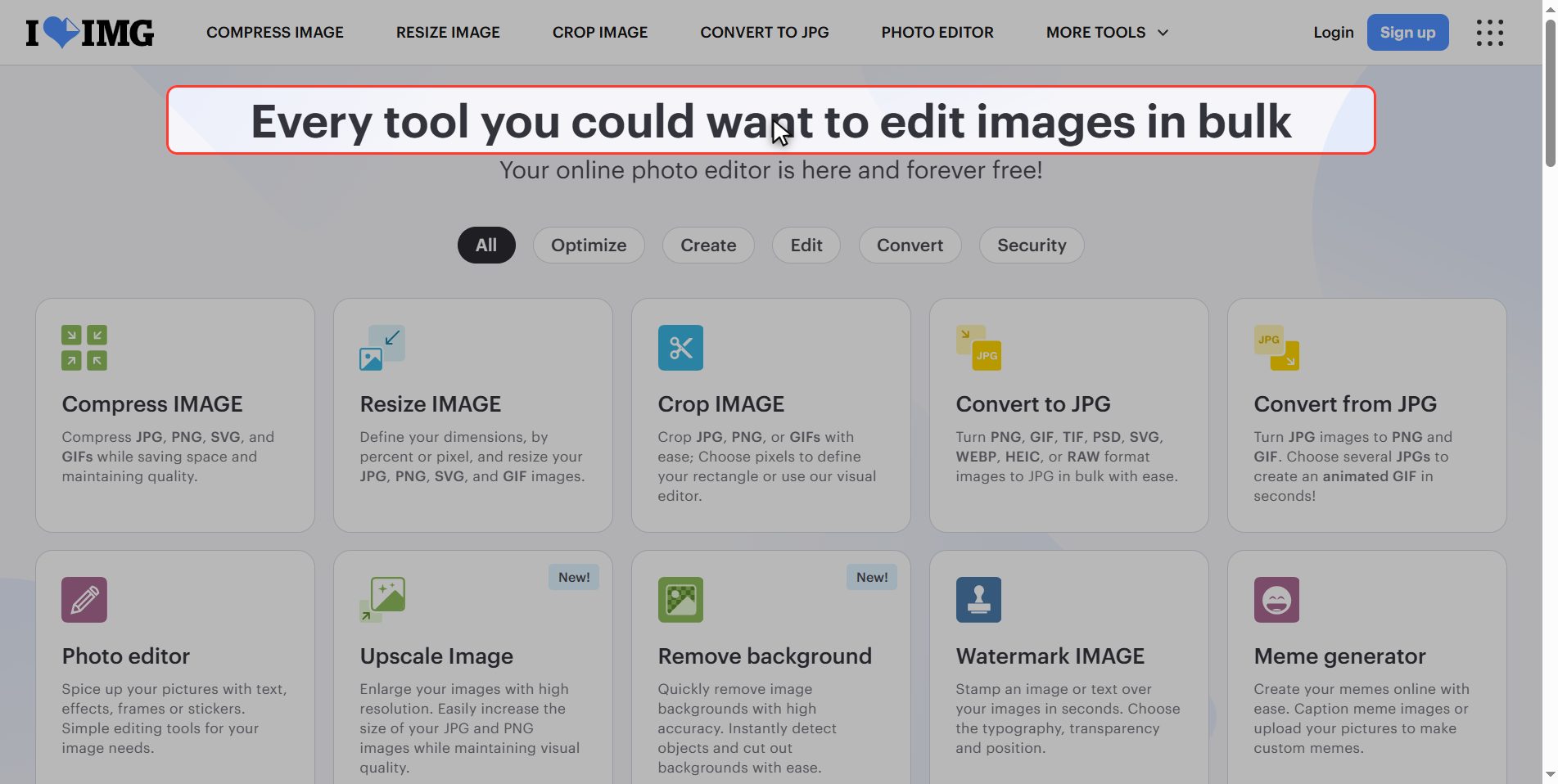Viewport: 1558px width, 784px height.
Task: Click the vertical page scrollbar thumb
Action: [x=1550, y=92]
